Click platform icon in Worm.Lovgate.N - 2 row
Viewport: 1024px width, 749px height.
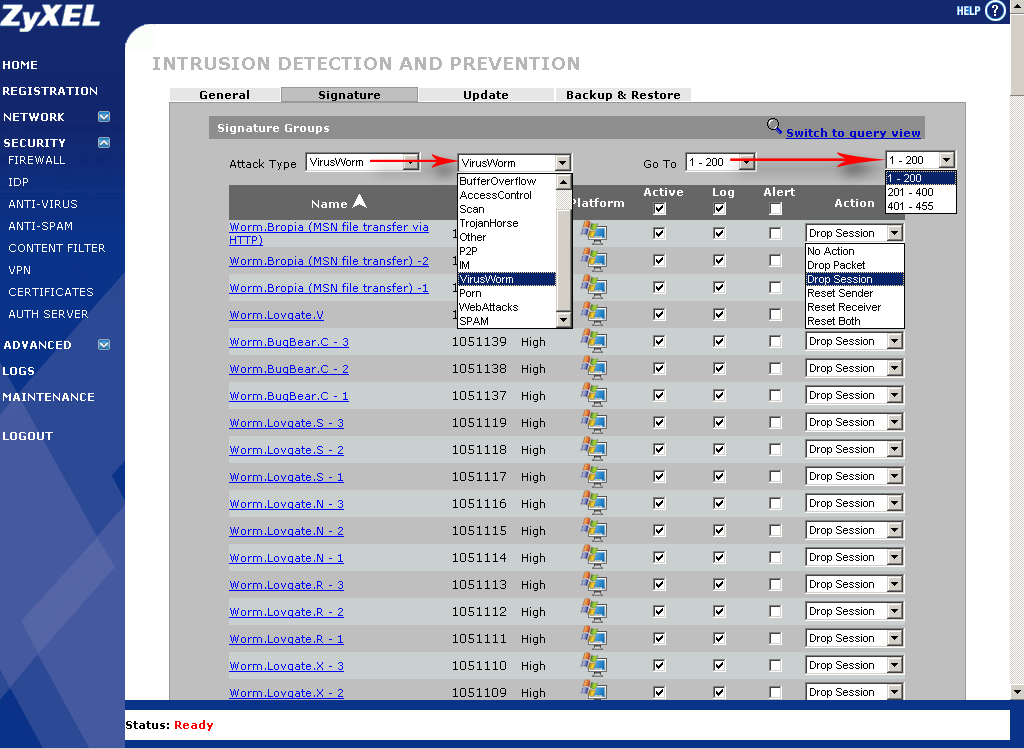(594, 530)
